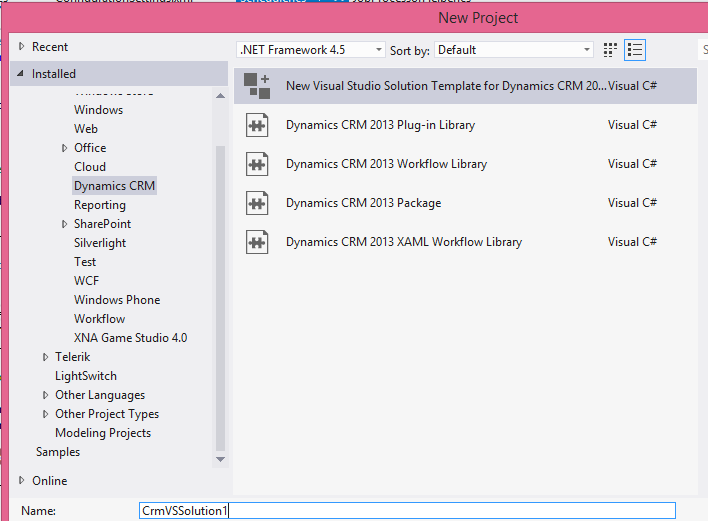Click the Dynamics CRM 2013 Package icon
This screenshot has height=521, width=708.
258,203
